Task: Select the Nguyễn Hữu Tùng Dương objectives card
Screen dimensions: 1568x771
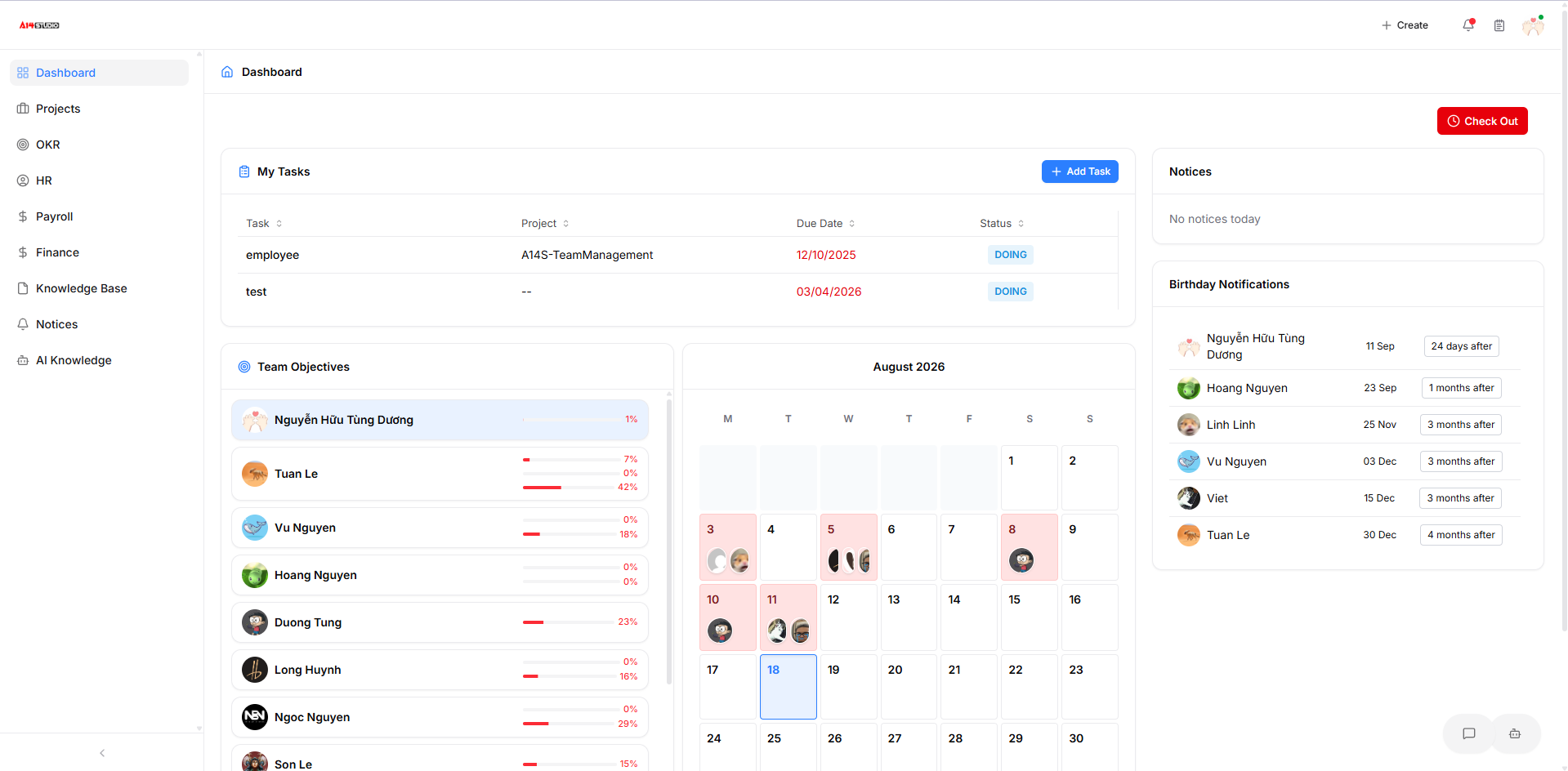Action: pos(440,420)
